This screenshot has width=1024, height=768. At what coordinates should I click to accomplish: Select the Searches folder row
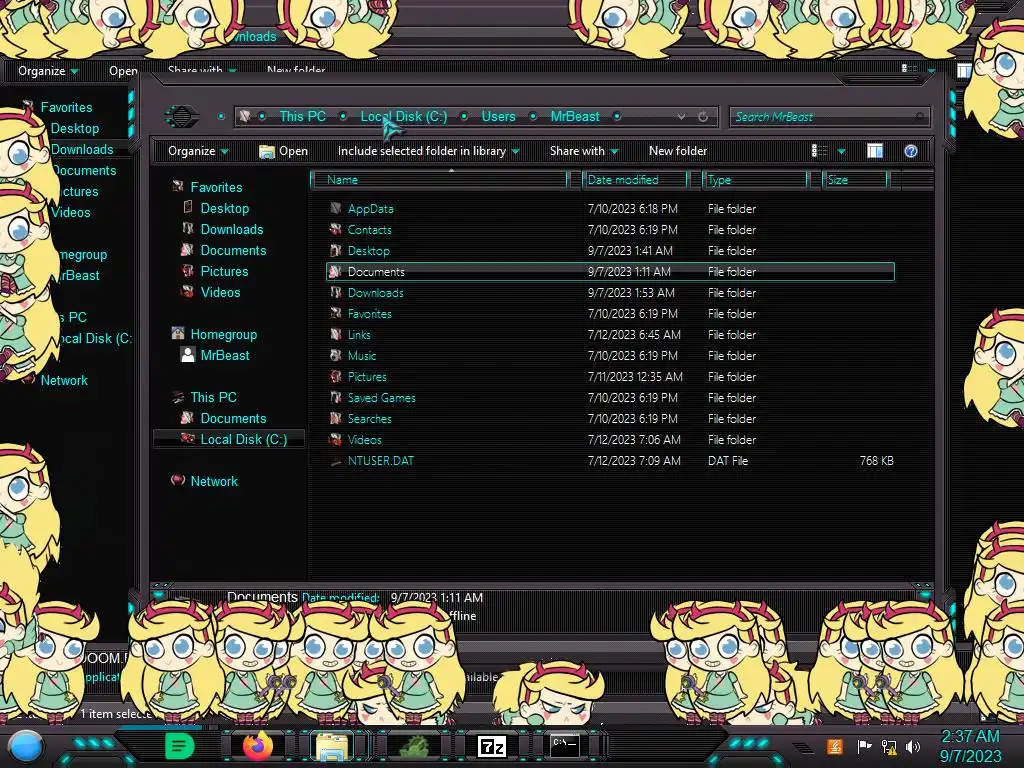(x=610, y=419)
